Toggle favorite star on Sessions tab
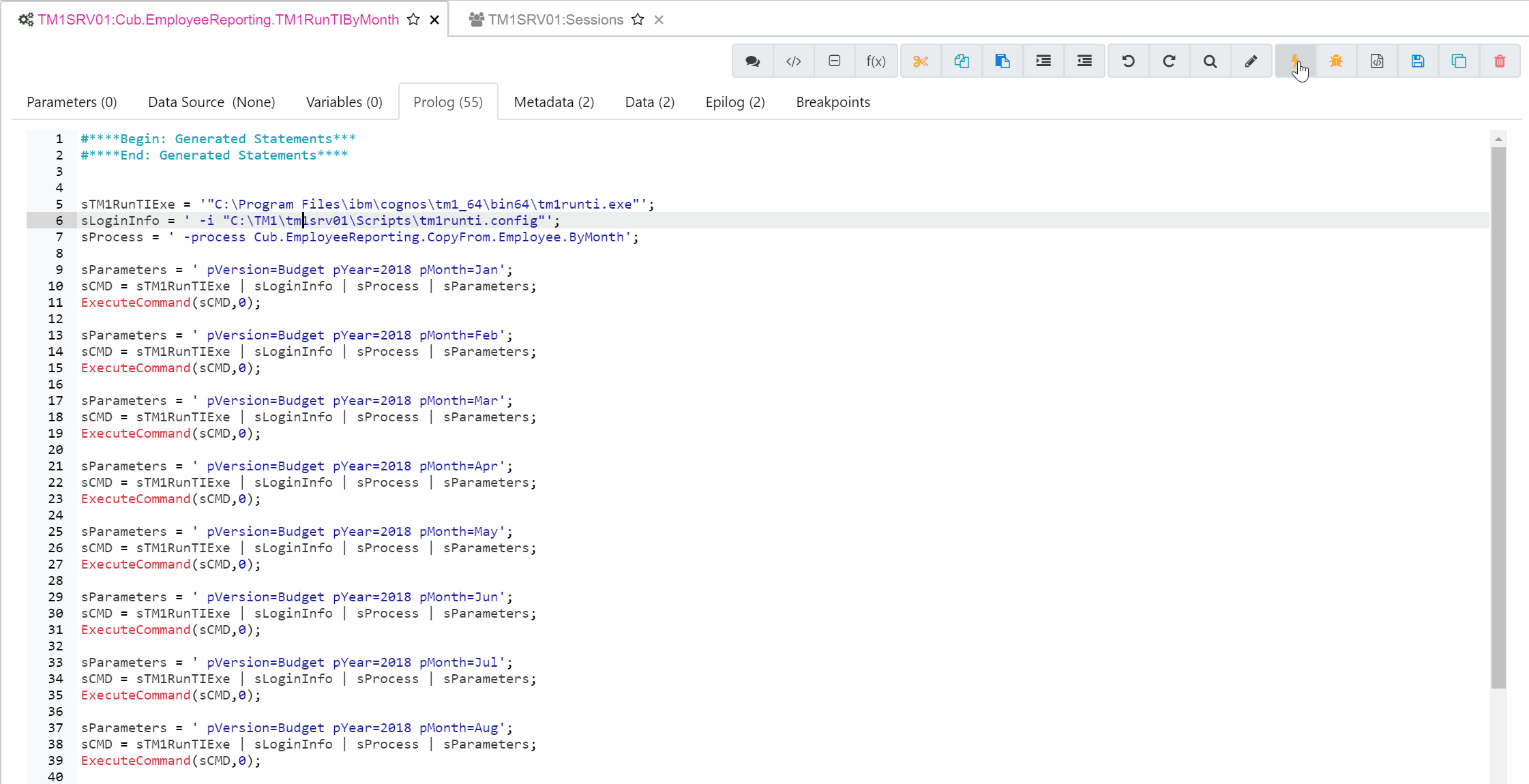Image resolution: width=1529 pixels, height=784 pixels. [x=638, y=20]
